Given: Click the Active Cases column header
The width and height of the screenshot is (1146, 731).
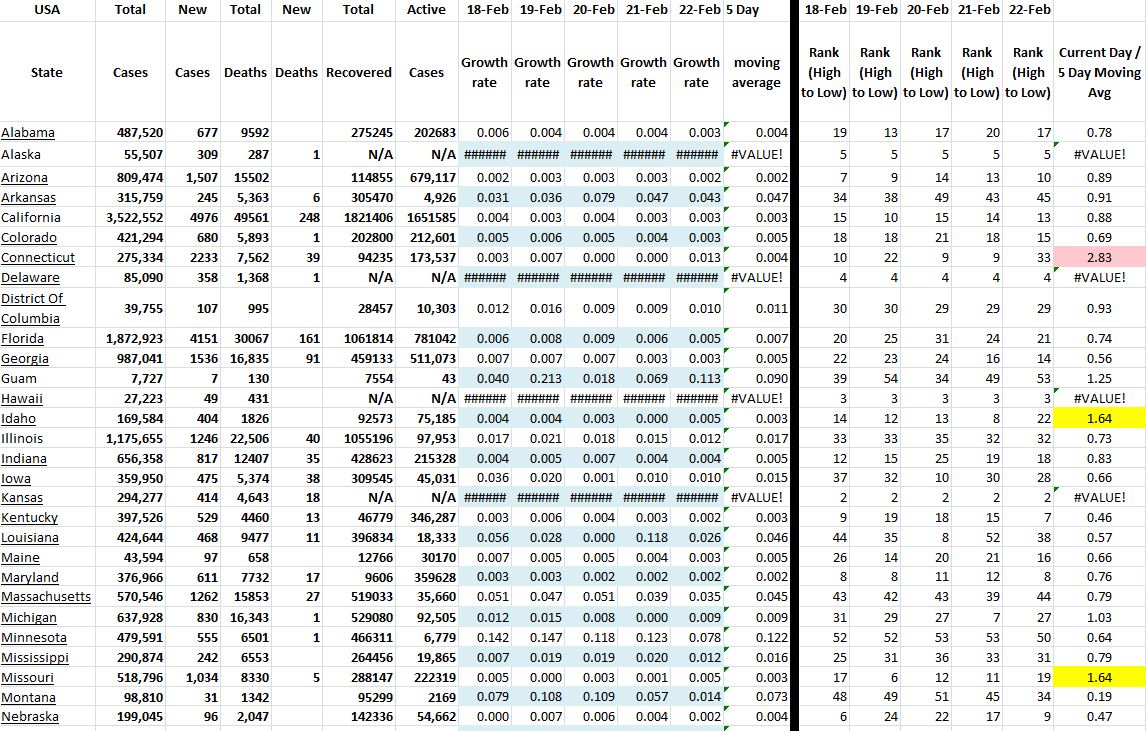Looking at the screenshot, I should (427, 72).
